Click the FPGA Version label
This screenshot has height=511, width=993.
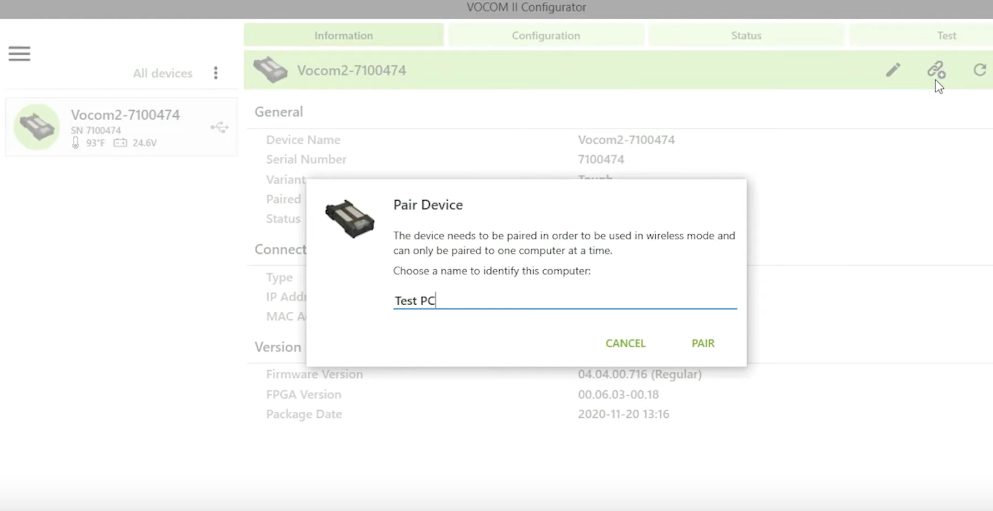pos(303,394)
